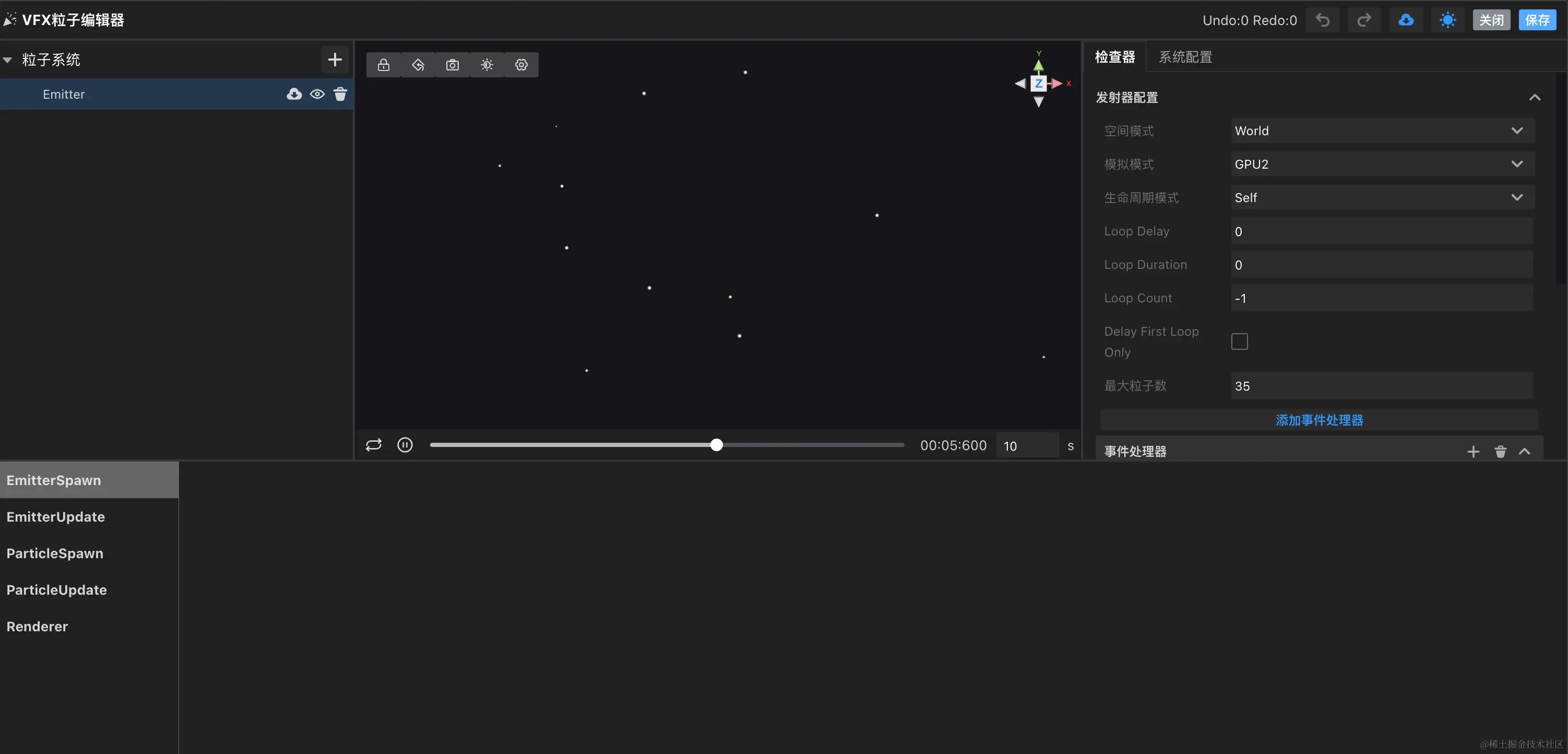Collapse the 发射器配置 section
1568x754 pixels.
pos(1535,98)
